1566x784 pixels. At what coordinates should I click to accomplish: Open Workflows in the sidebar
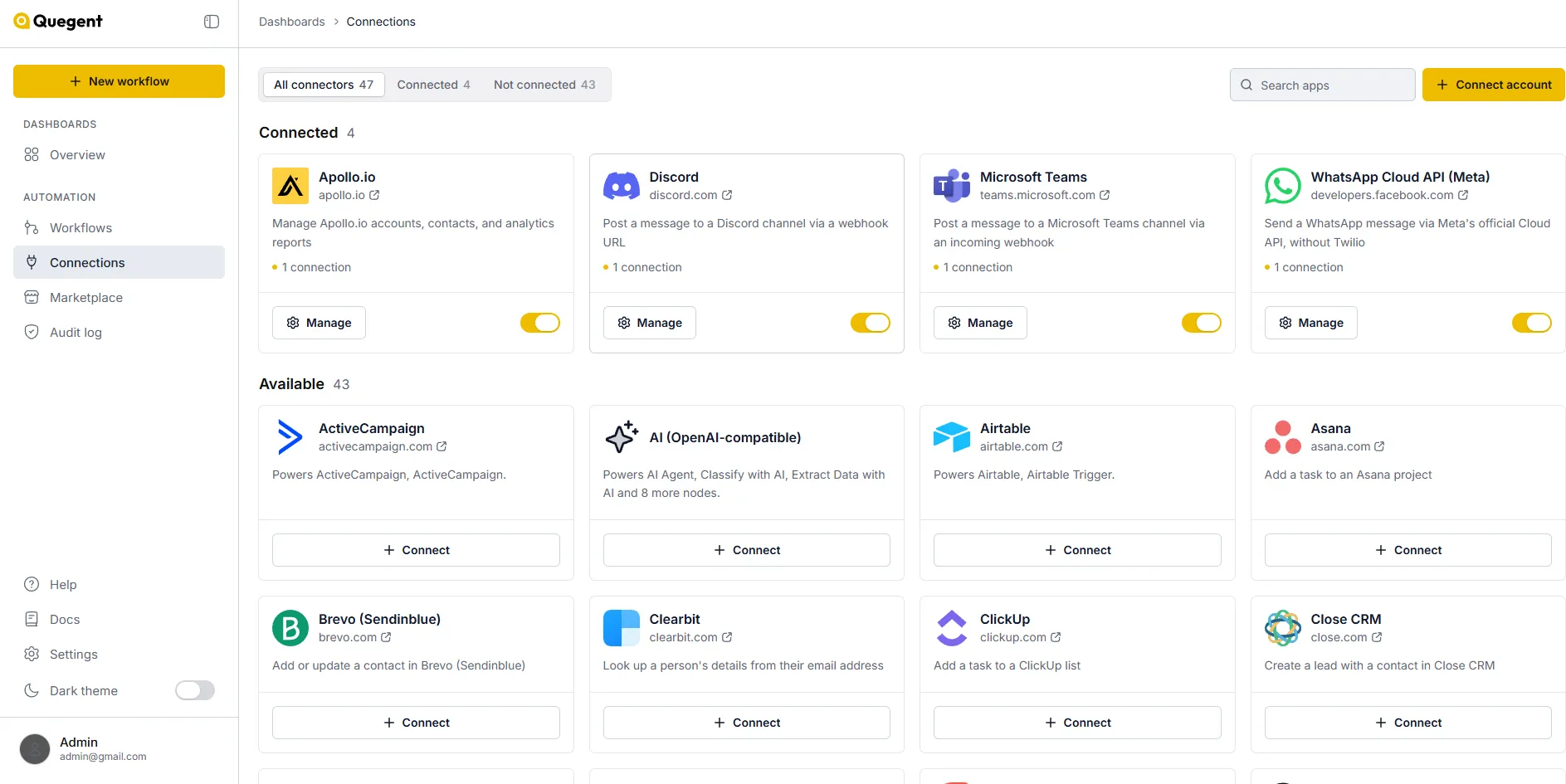119,228
